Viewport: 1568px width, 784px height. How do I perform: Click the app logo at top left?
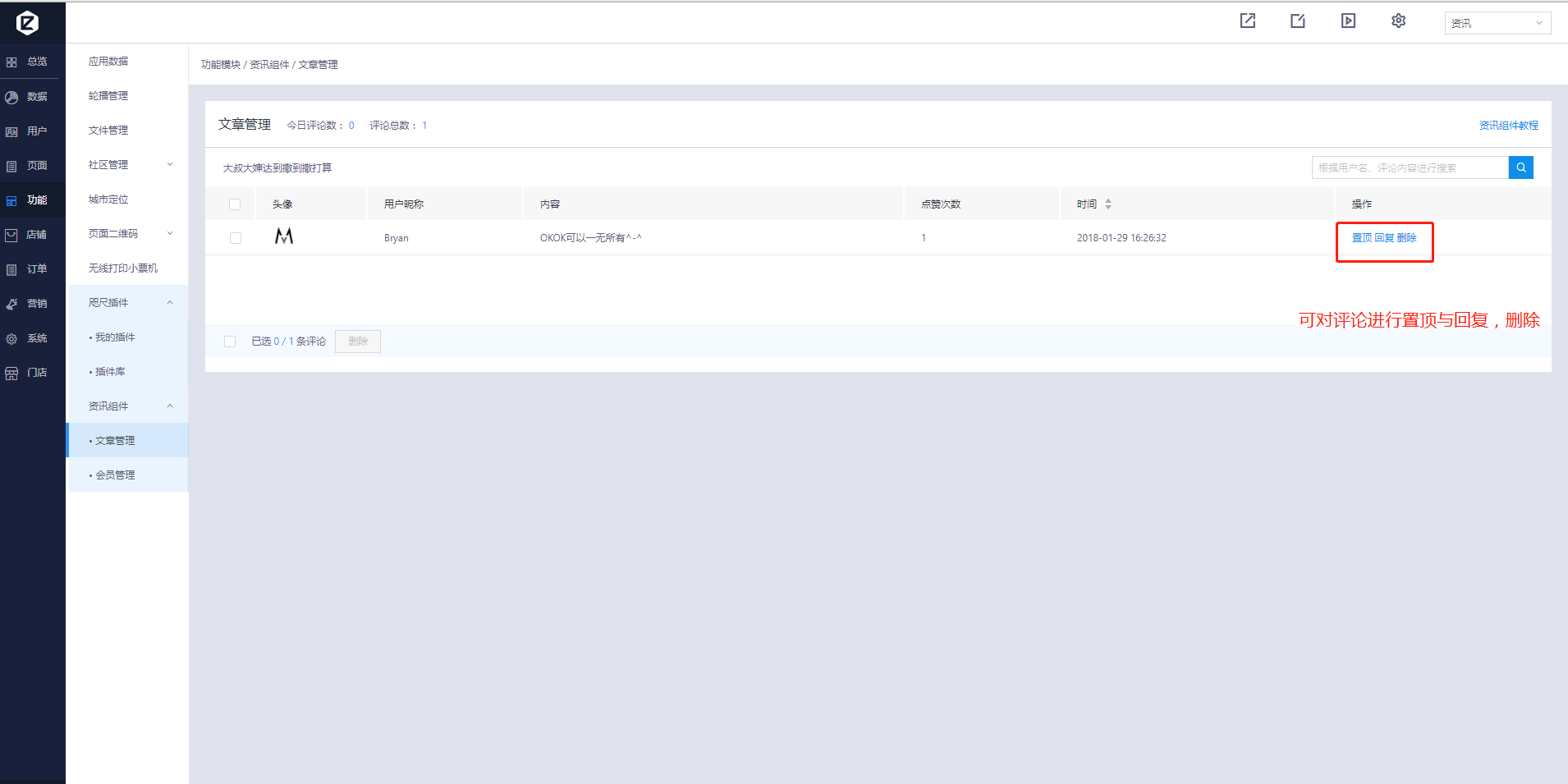[27, 23]
